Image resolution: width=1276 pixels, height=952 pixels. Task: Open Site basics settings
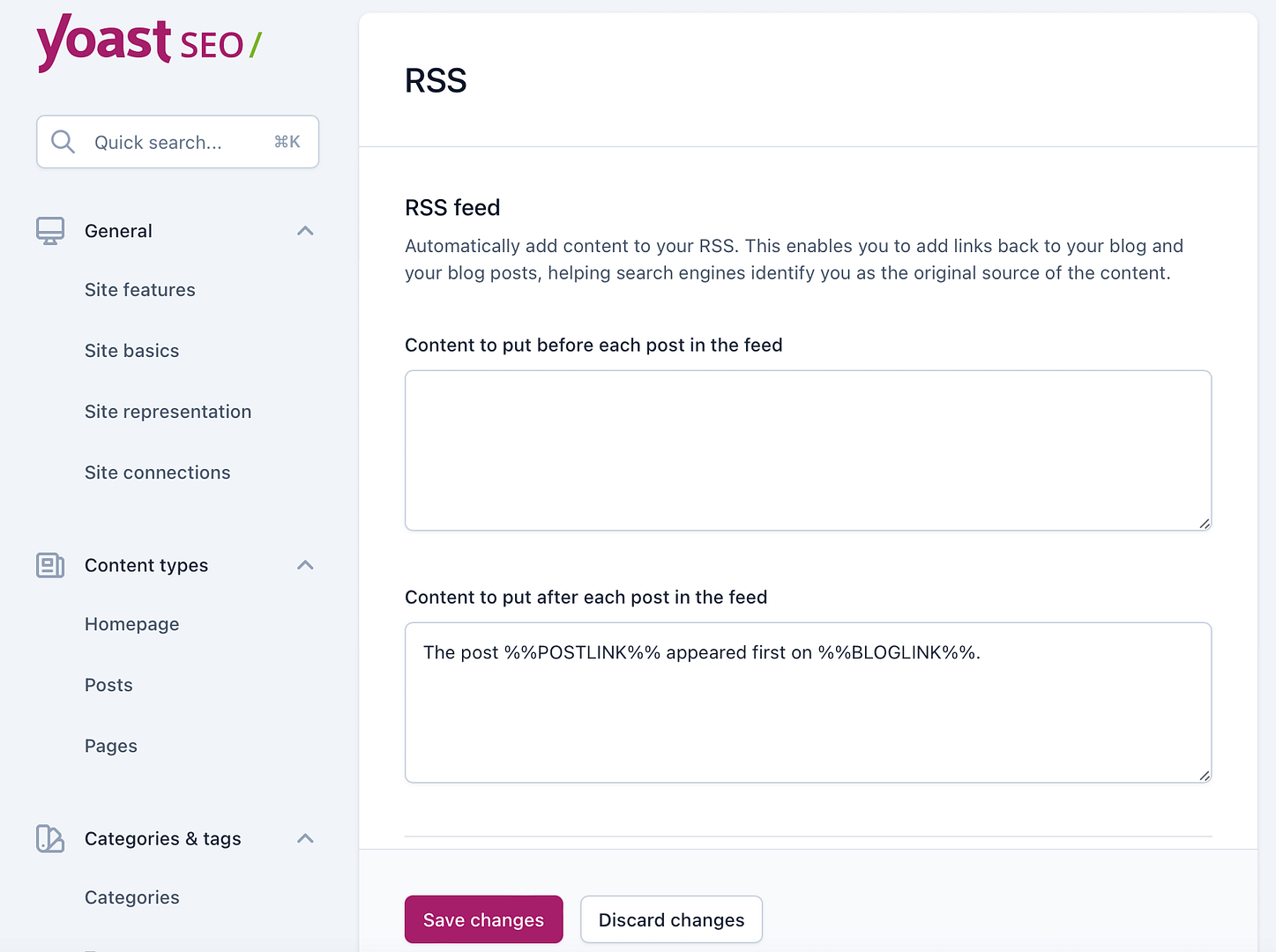(x=131, y=350)
